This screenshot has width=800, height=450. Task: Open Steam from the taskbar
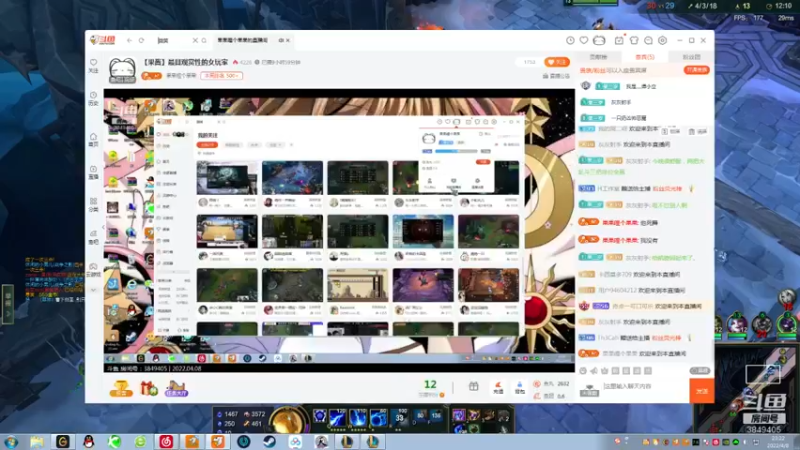(x=269, y=441)
